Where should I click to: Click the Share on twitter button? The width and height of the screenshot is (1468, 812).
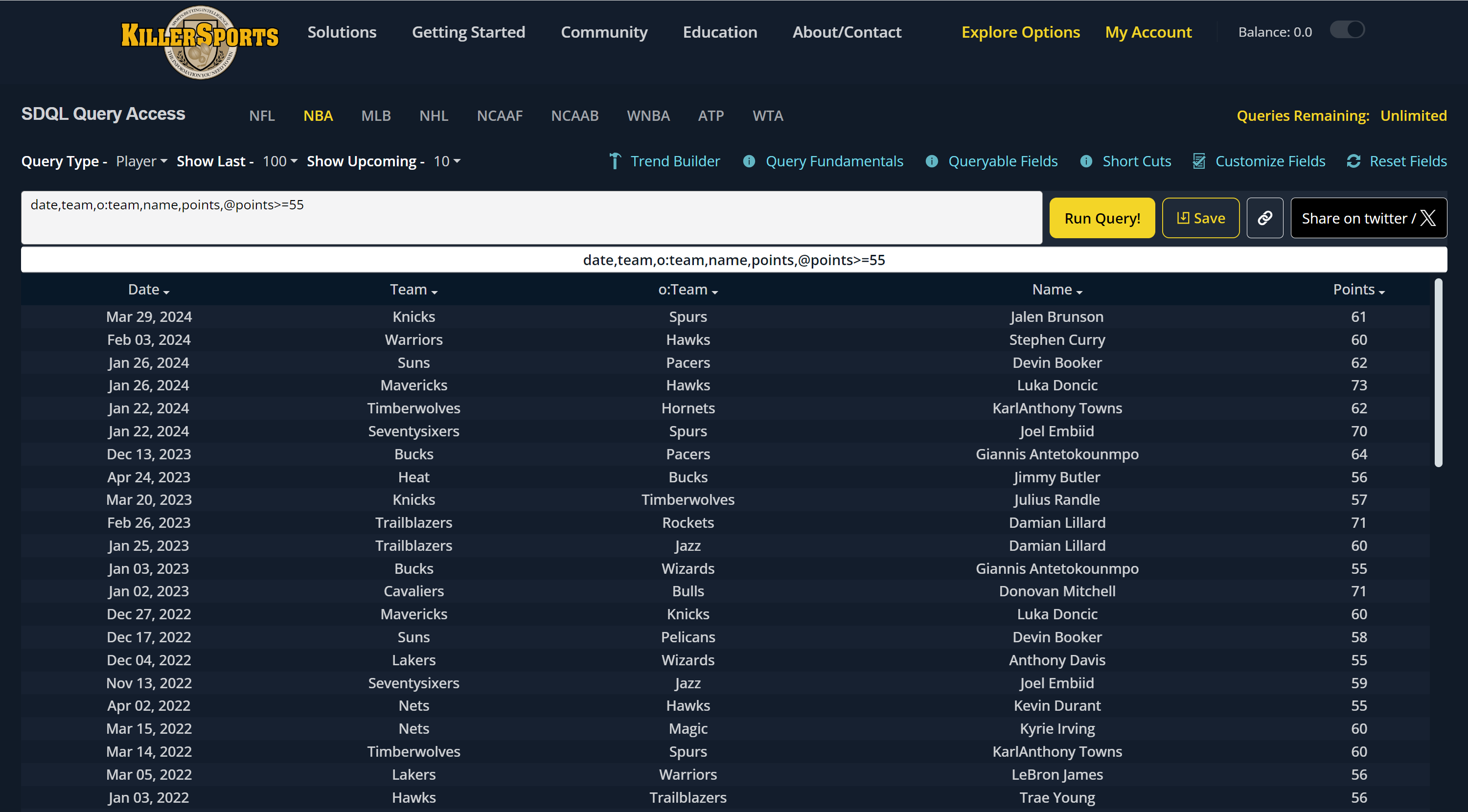(1368, 218)
